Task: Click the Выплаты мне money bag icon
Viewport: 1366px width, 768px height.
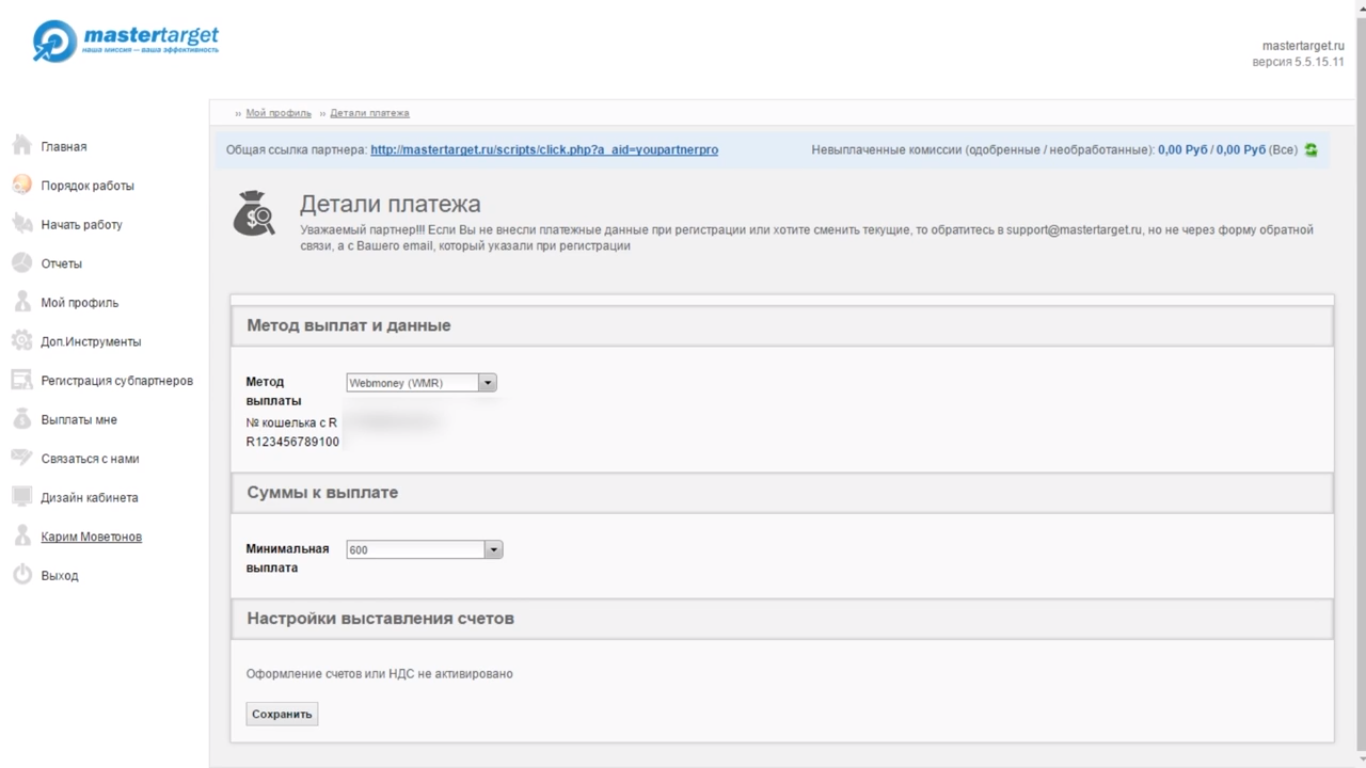Action: coord(22,420)
